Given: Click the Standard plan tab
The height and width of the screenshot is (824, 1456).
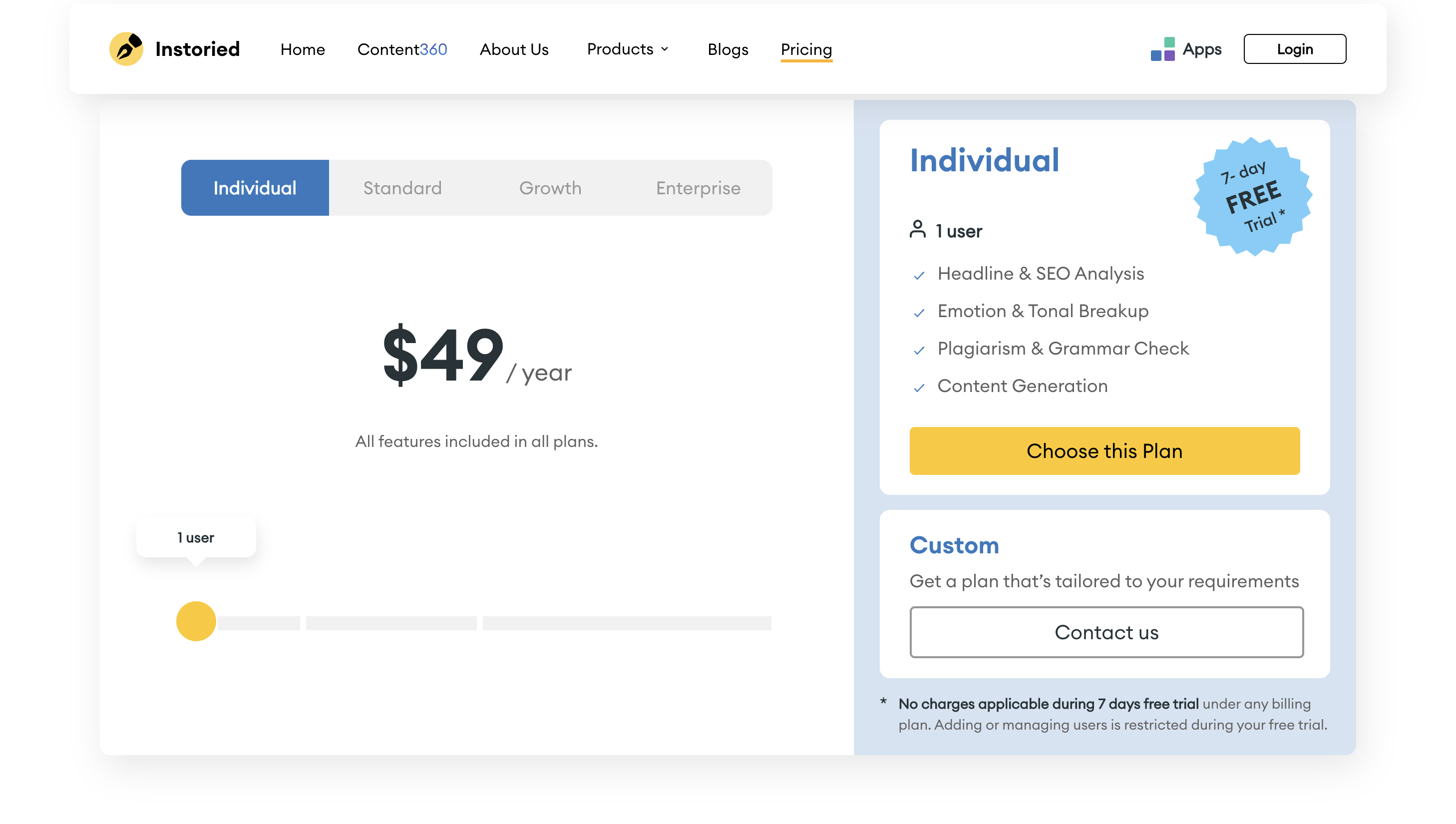Looking at the screenshot, I should point(402,187).
